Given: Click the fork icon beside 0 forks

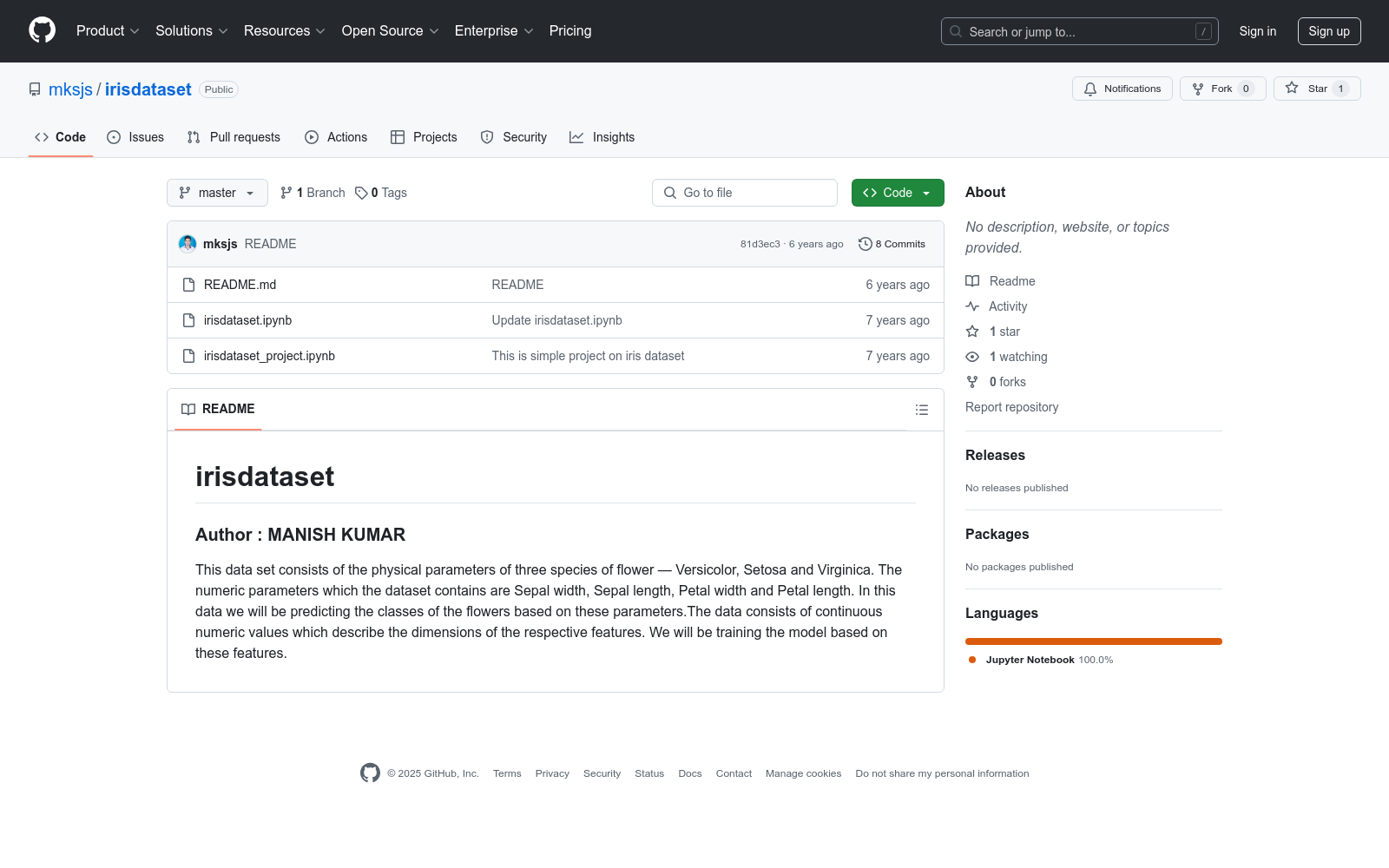Looking at the screenshot, I should click(972, 382).
